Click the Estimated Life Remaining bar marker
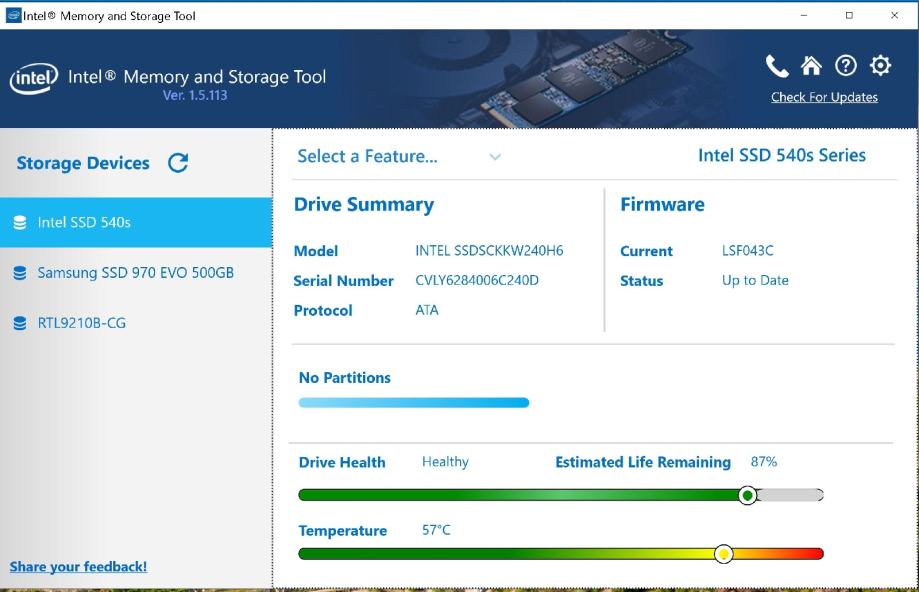 pyautogui.click(x=747, y=495)
